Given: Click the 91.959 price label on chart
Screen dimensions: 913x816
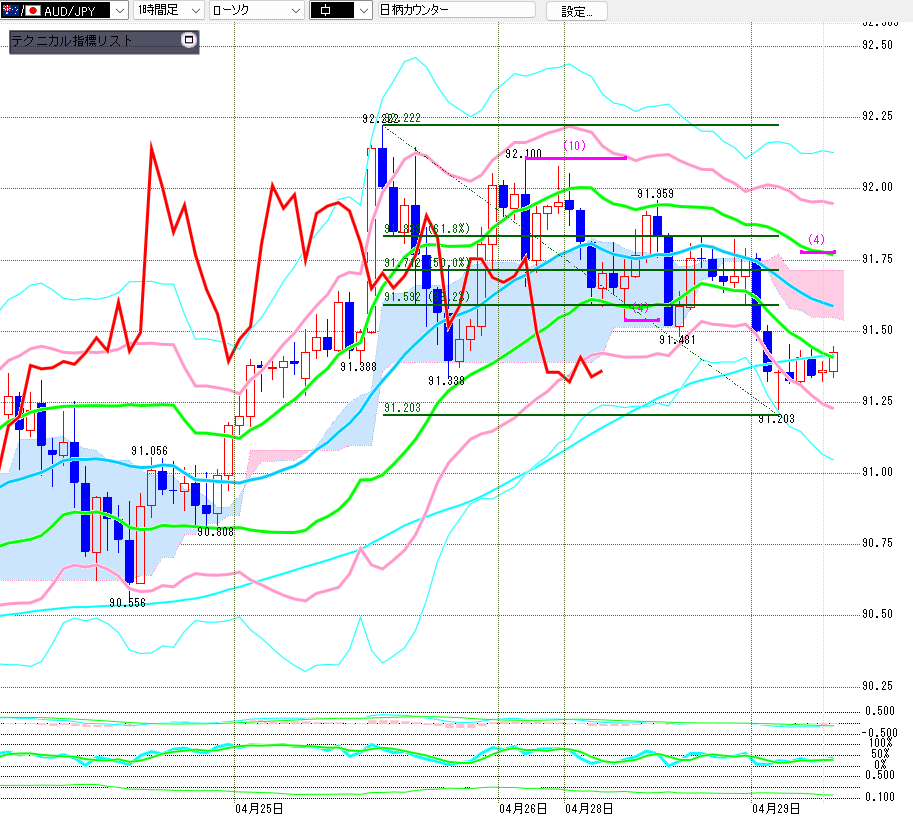Looking at the screenshot, I should click(655, 194).
